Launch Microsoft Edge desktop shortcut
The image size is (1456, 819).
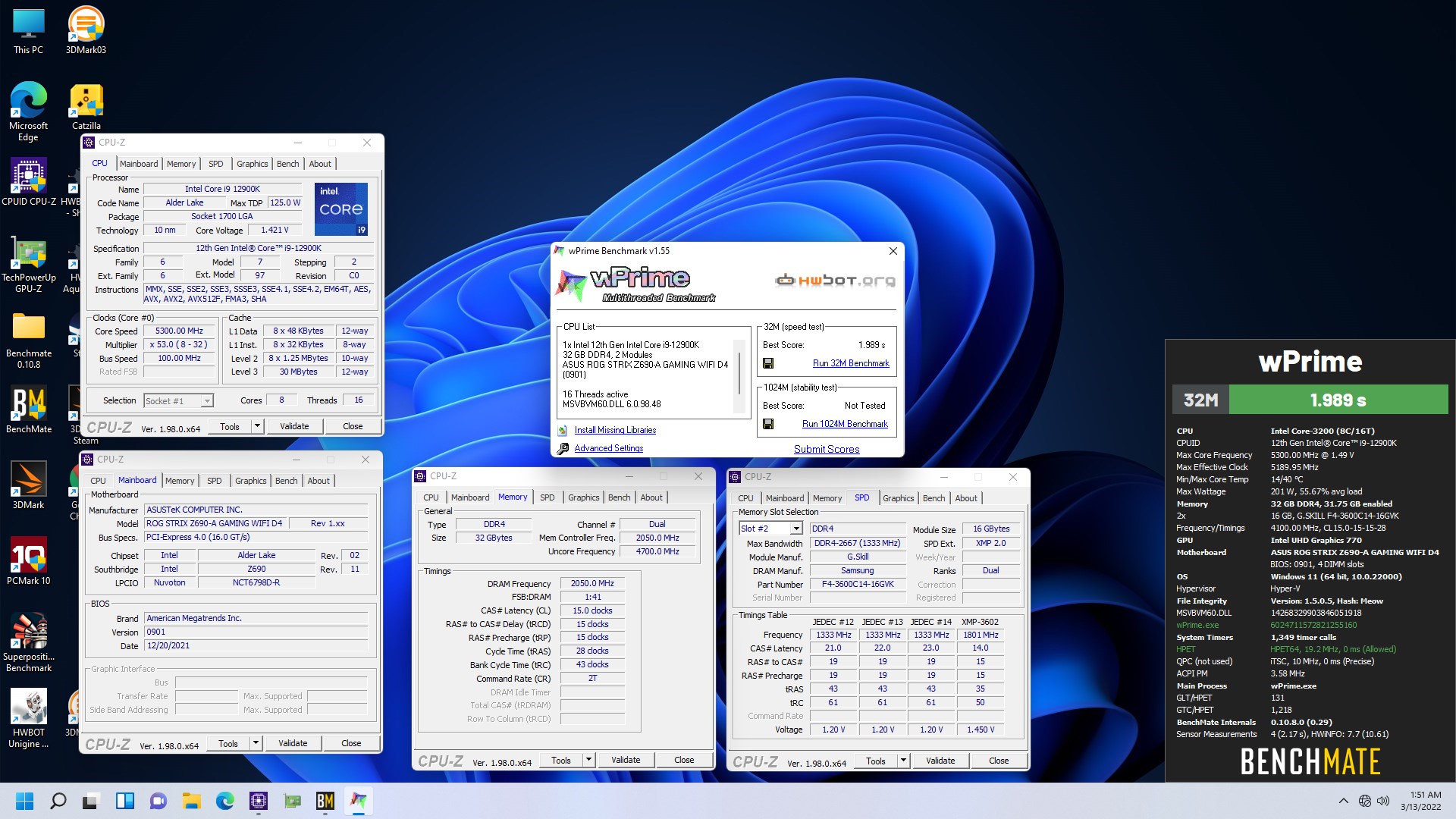[x=28, y=111]
